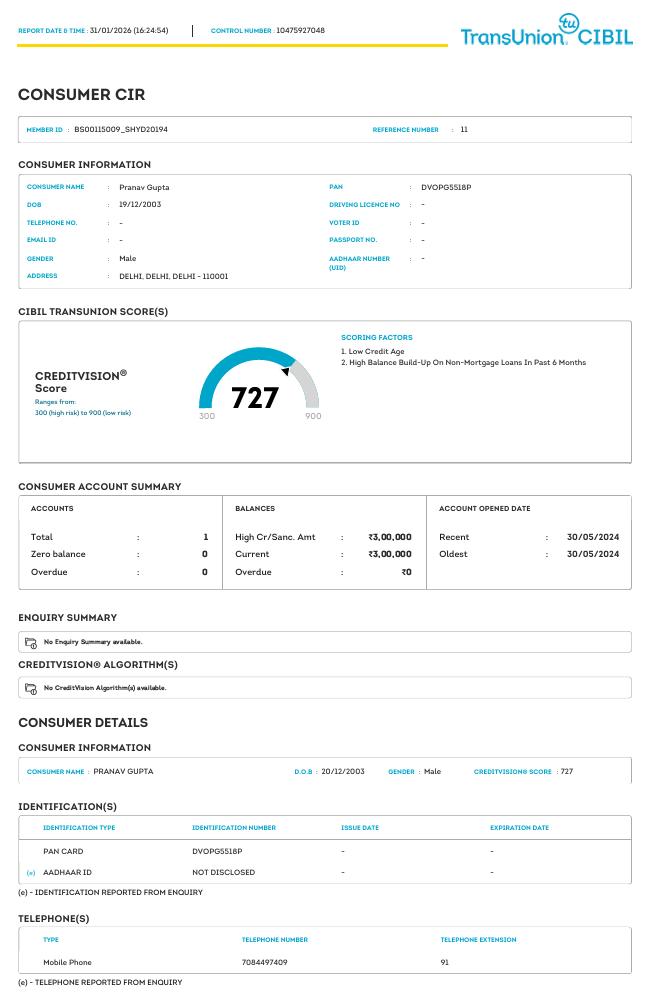Click the Mobile Phone type cell
Screen dimensions: 647x1000
[67, 963]
